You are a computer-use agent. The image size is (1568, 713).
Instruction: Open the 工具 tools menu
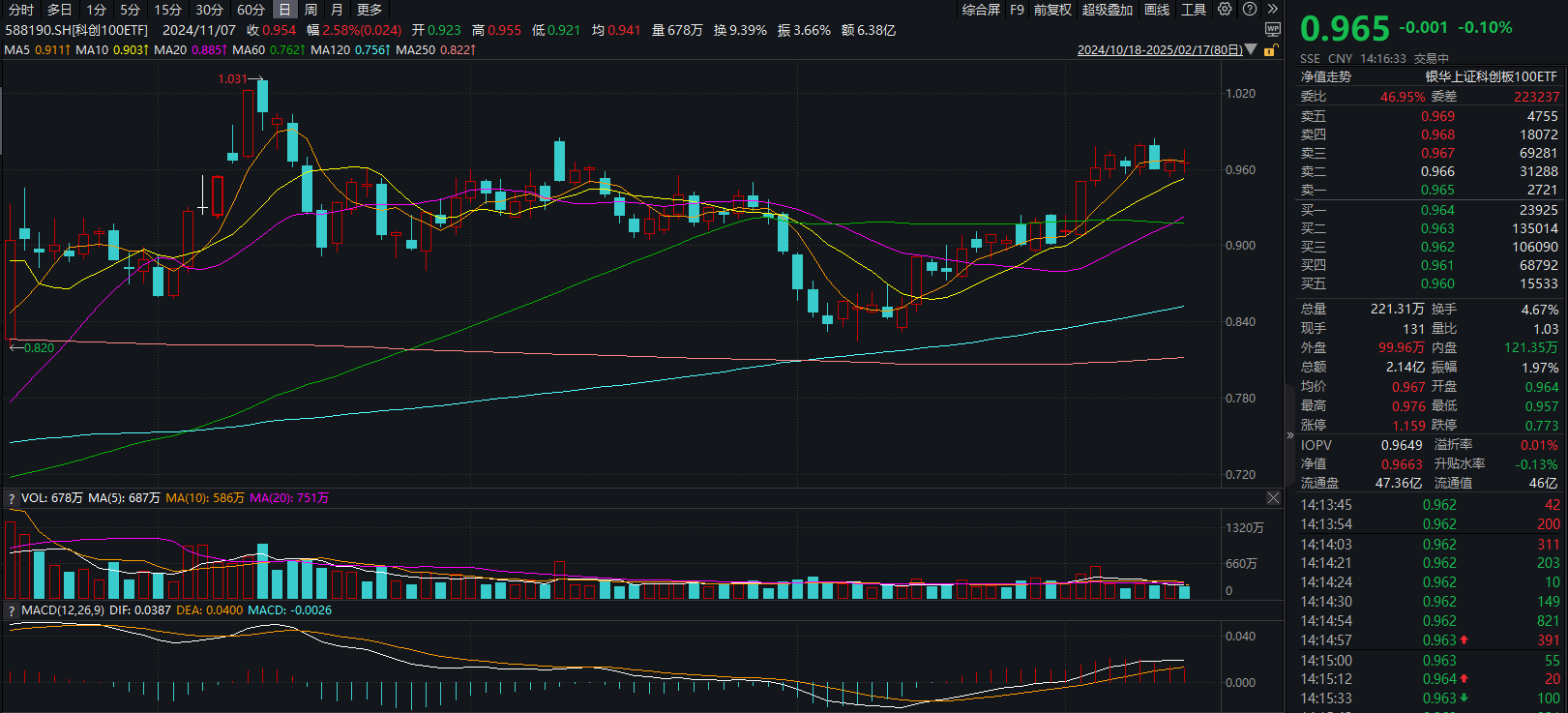click(1194, 10)
